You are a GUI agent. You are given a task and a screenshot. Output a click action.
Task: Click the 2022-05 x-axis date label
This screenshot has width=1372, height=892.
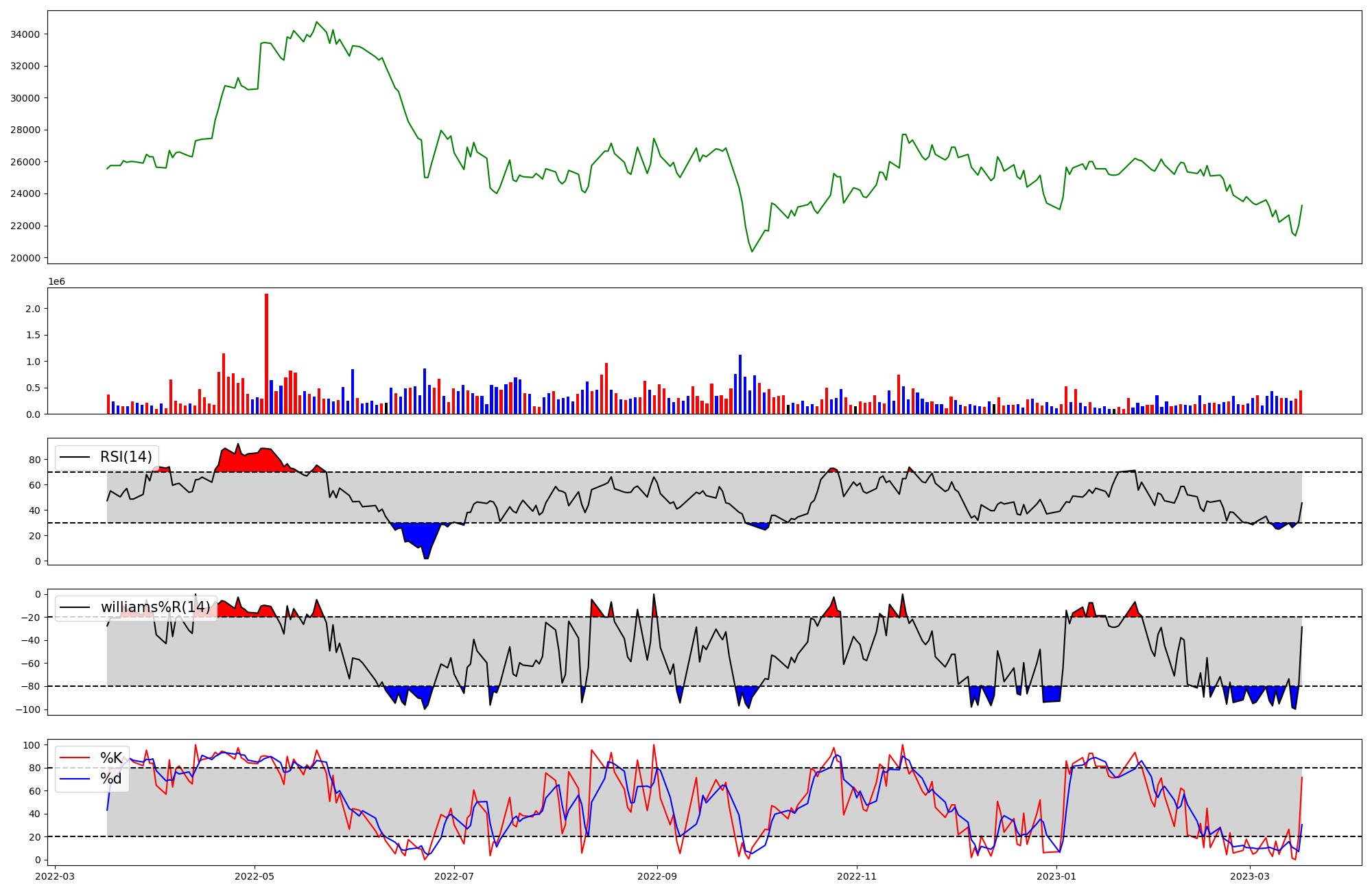pyautogui.click(x=255, y=876)
